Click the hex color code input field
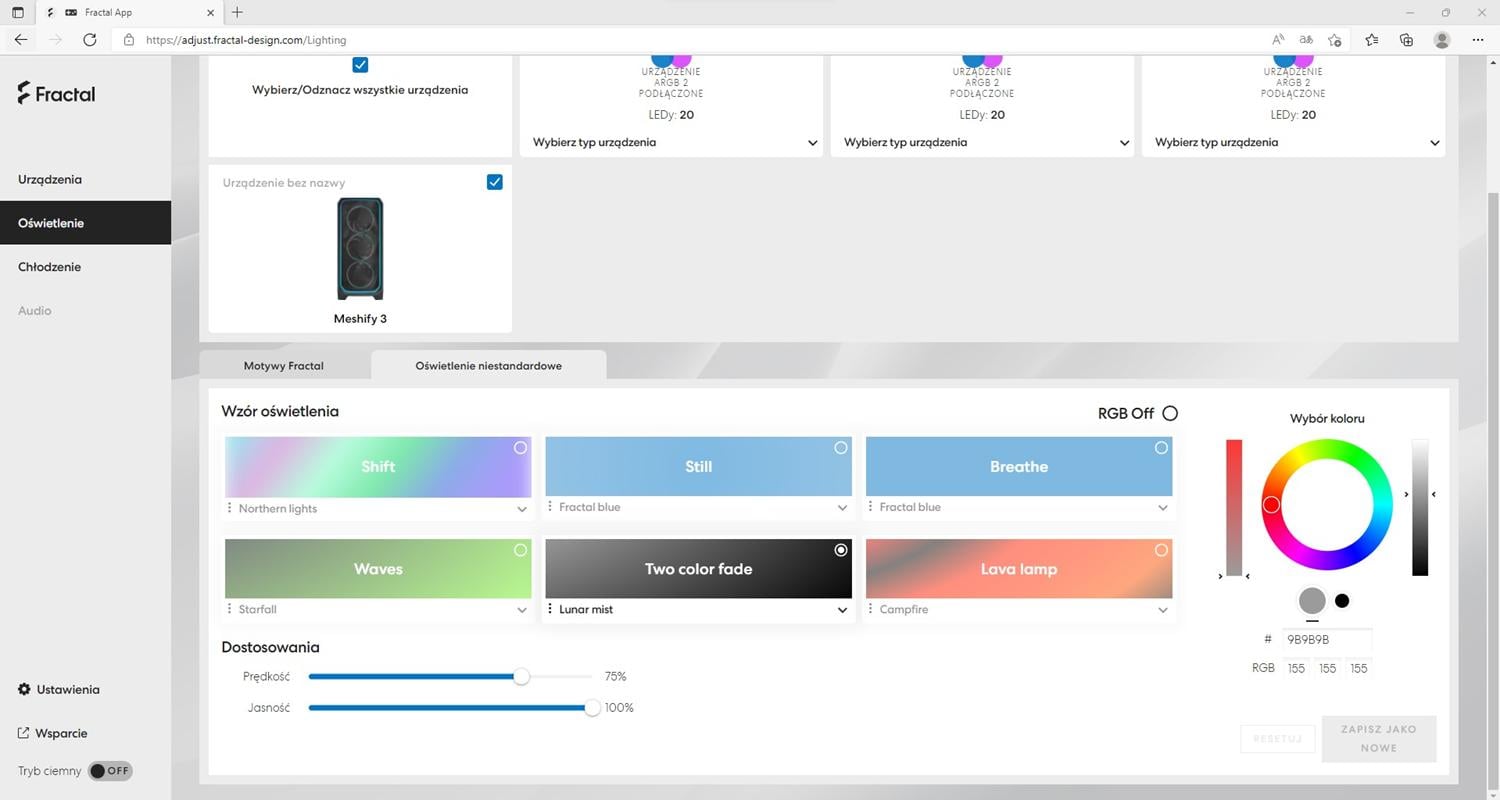This screenshot has width=1500, height=800. tap(1326, 640)
